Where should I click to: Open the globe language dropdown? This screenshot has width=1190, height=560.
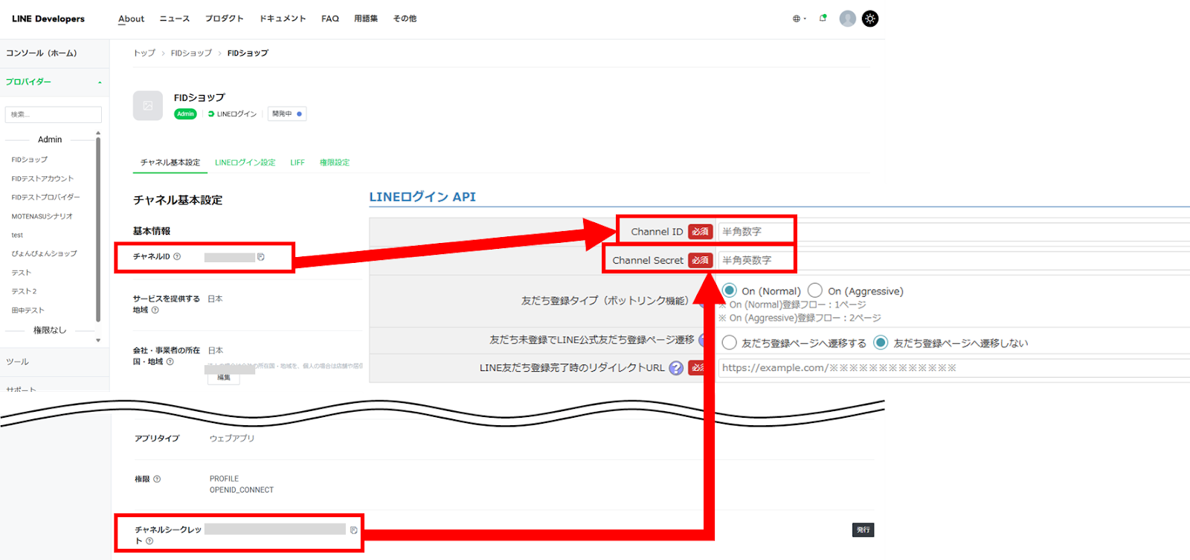tap(799, 18)
